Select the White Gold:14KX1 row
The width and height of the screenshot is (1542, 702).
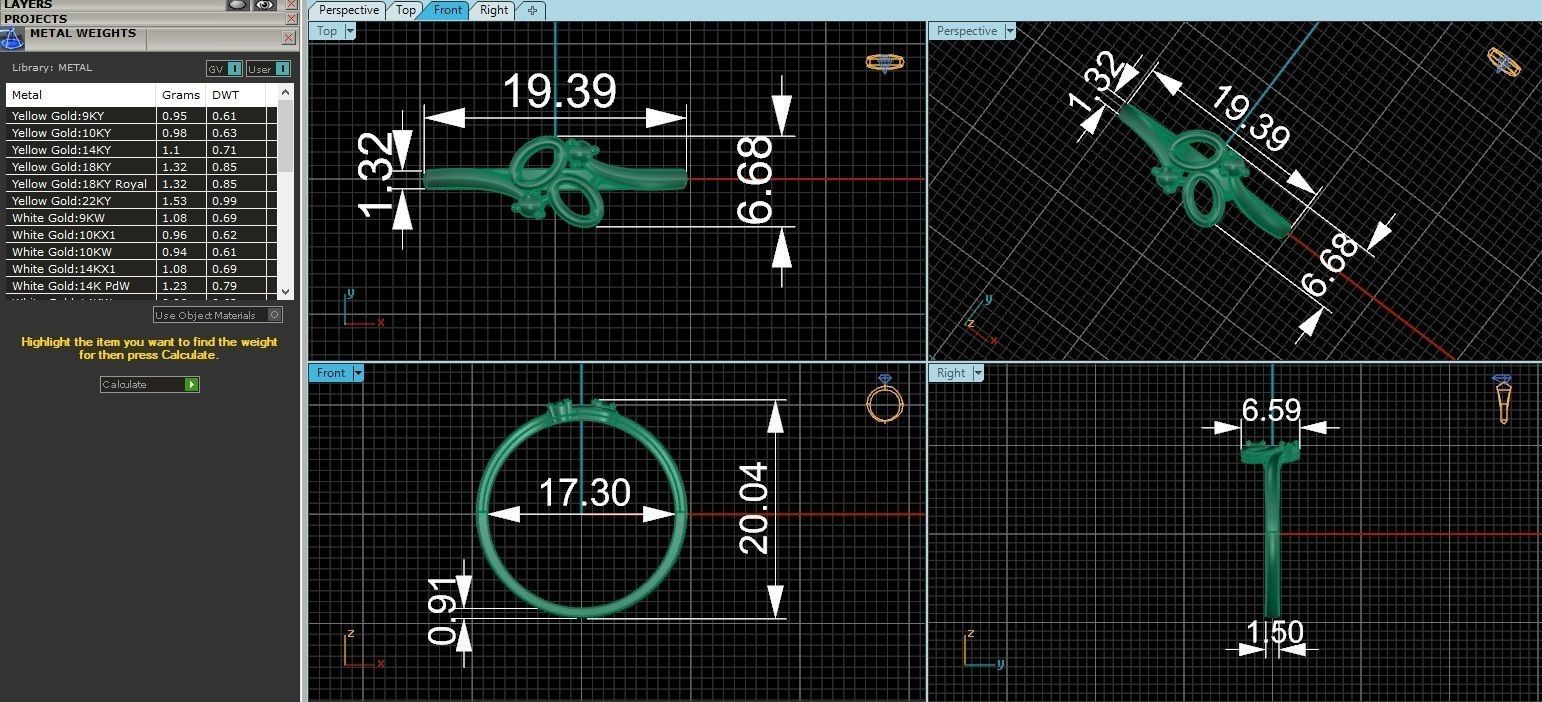pyautogui.click(x=141, y=269)
